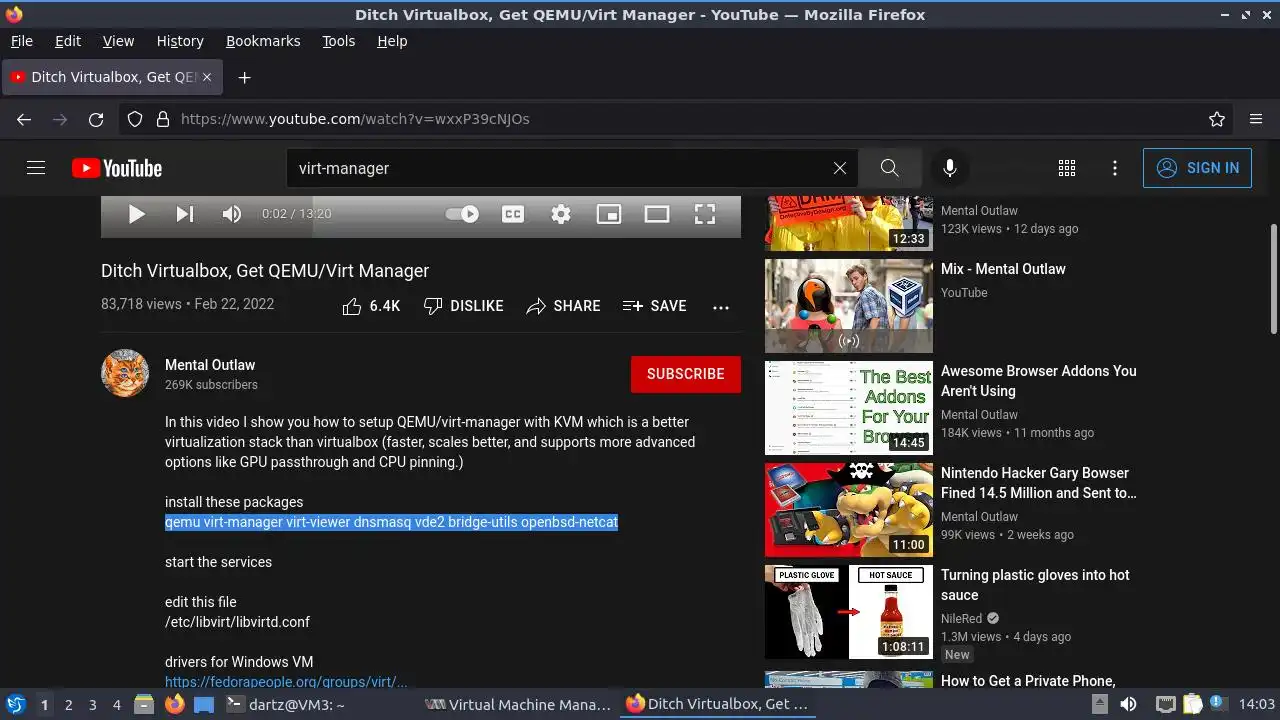
Task: Open volume control in system tray
Action: pos(1128,705)
